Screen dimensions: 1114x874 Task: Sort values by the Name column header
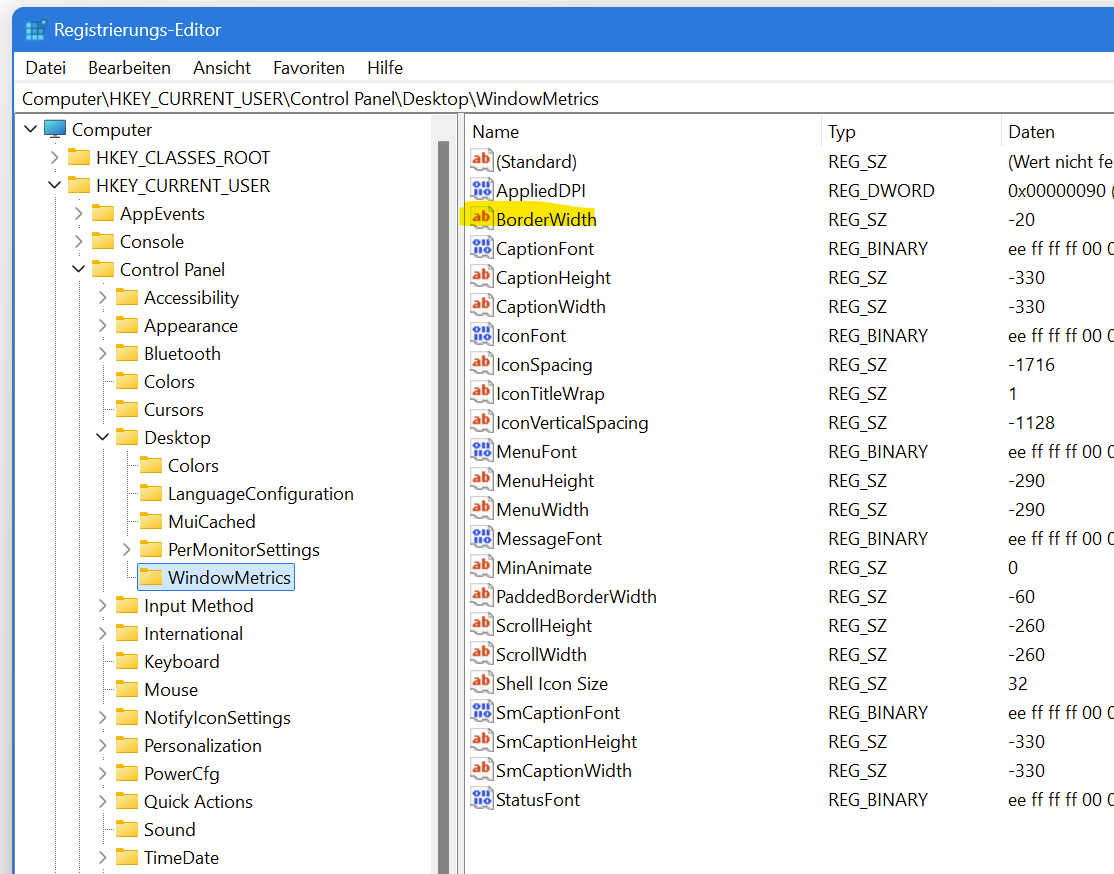(644, 131)
